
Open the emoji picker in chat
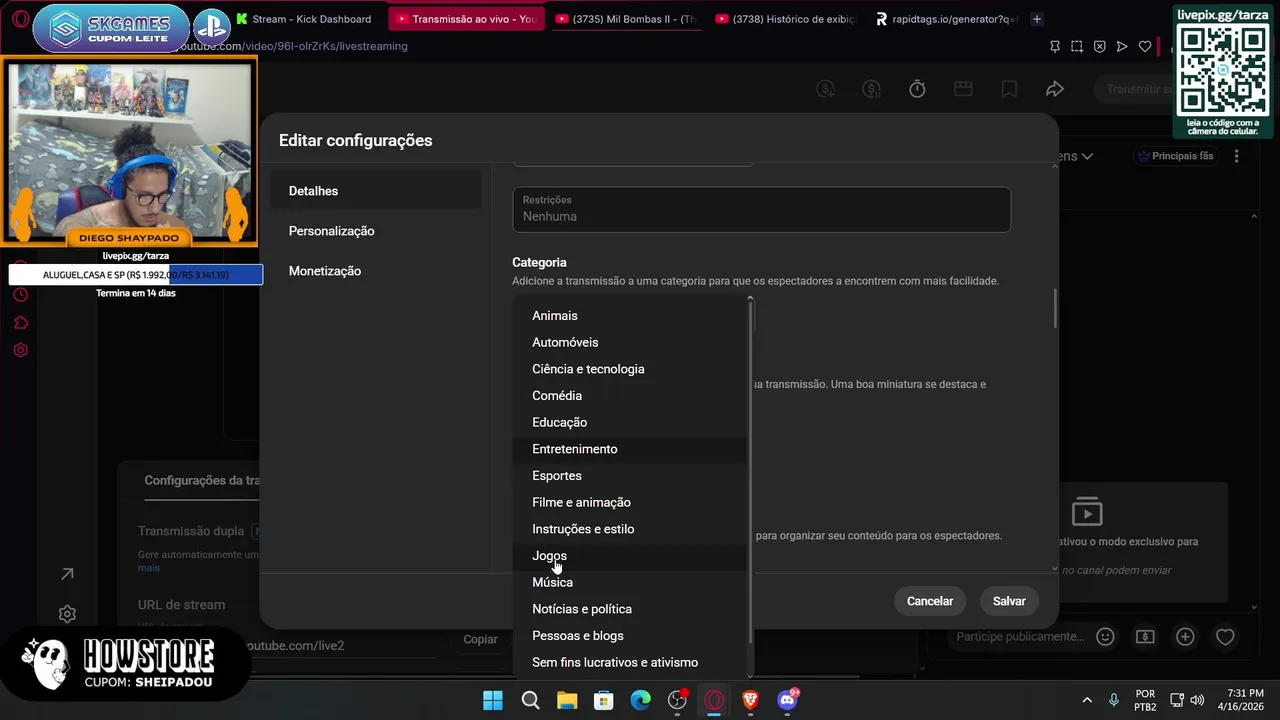(1105, 636)
